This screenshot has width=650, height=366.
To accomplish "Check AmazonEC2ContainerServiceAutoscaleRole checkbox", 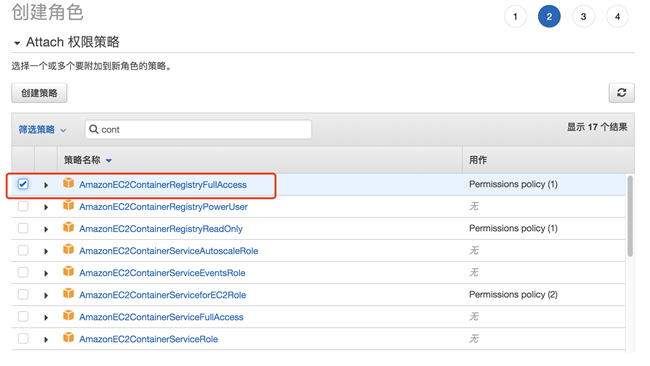I will pos(23,250).
